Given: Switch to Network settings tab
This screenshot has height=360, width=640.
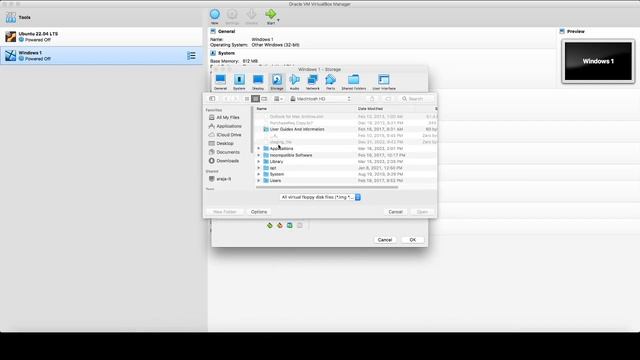Looking at the screenshot, I should click(x=313, y=82).
